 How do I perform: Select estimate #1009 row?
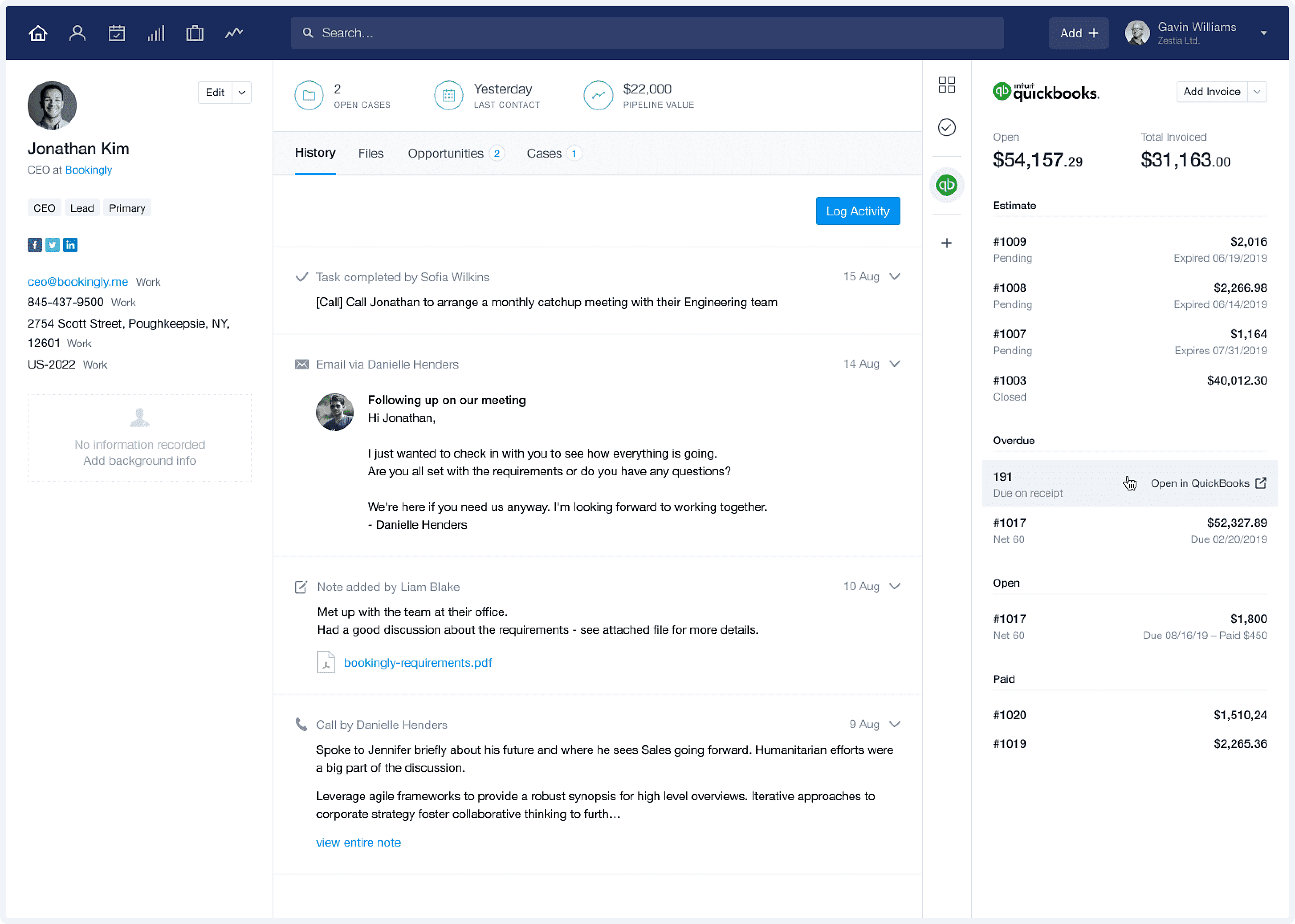(x=1130, y=249)
